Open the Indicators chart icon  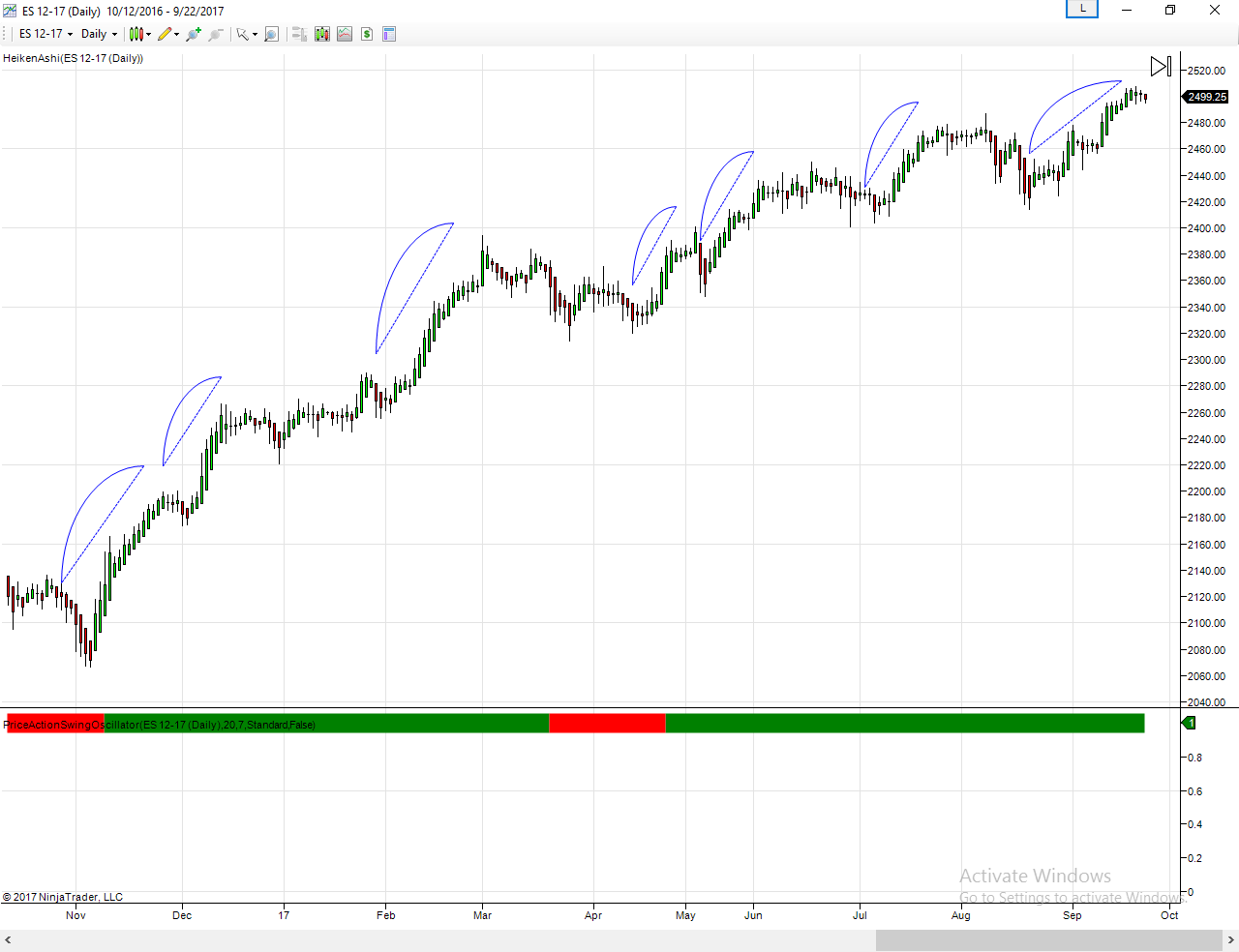[345, 34]
